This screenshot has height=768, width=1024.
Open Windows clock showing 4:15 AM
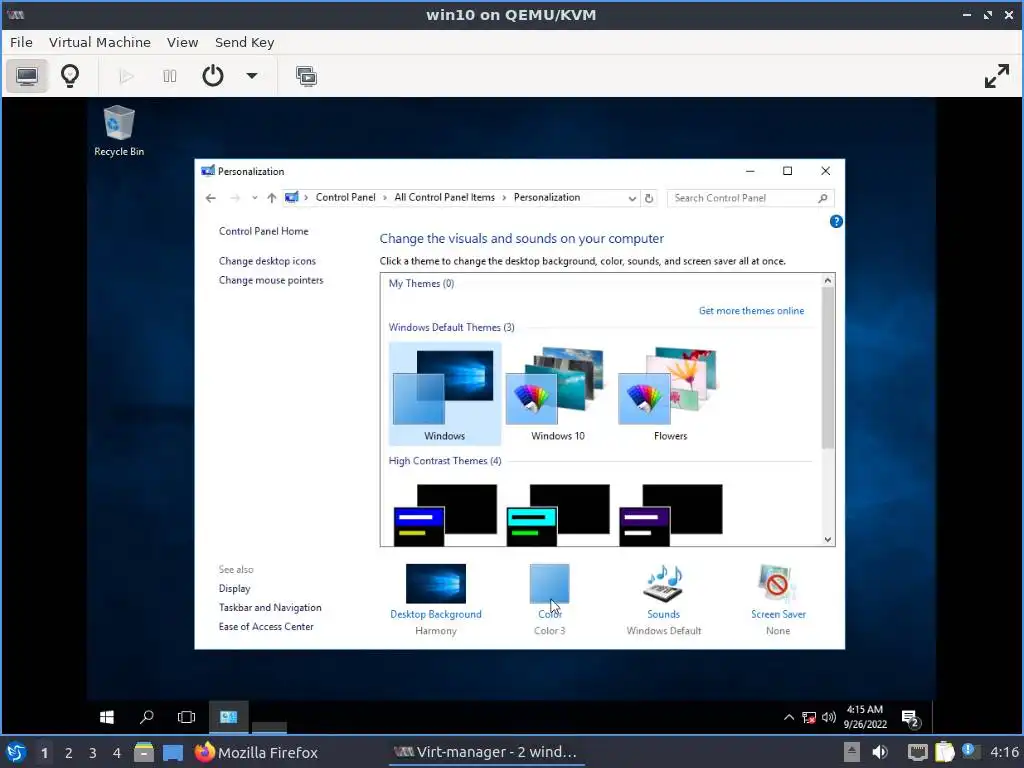865,716
